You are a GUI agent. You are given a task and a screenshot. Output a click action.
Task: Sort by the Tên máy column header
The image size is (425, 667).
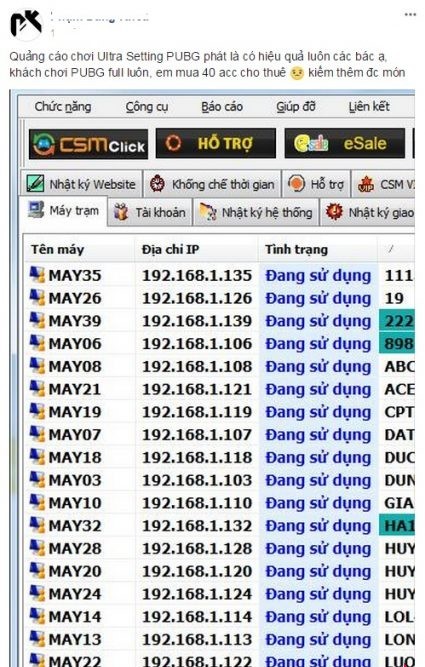coord(79,249)
